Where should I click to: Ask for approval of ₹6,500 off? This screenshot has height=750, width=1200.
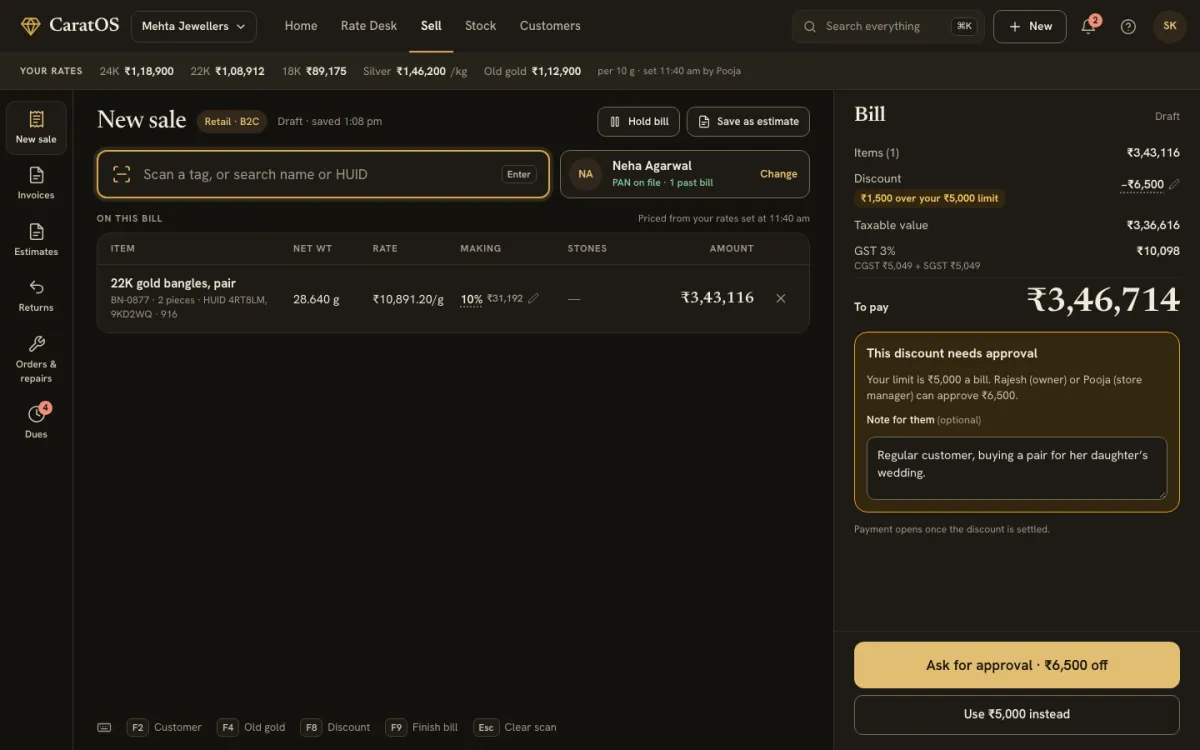pyautogui.click(x=1017, y=665)
